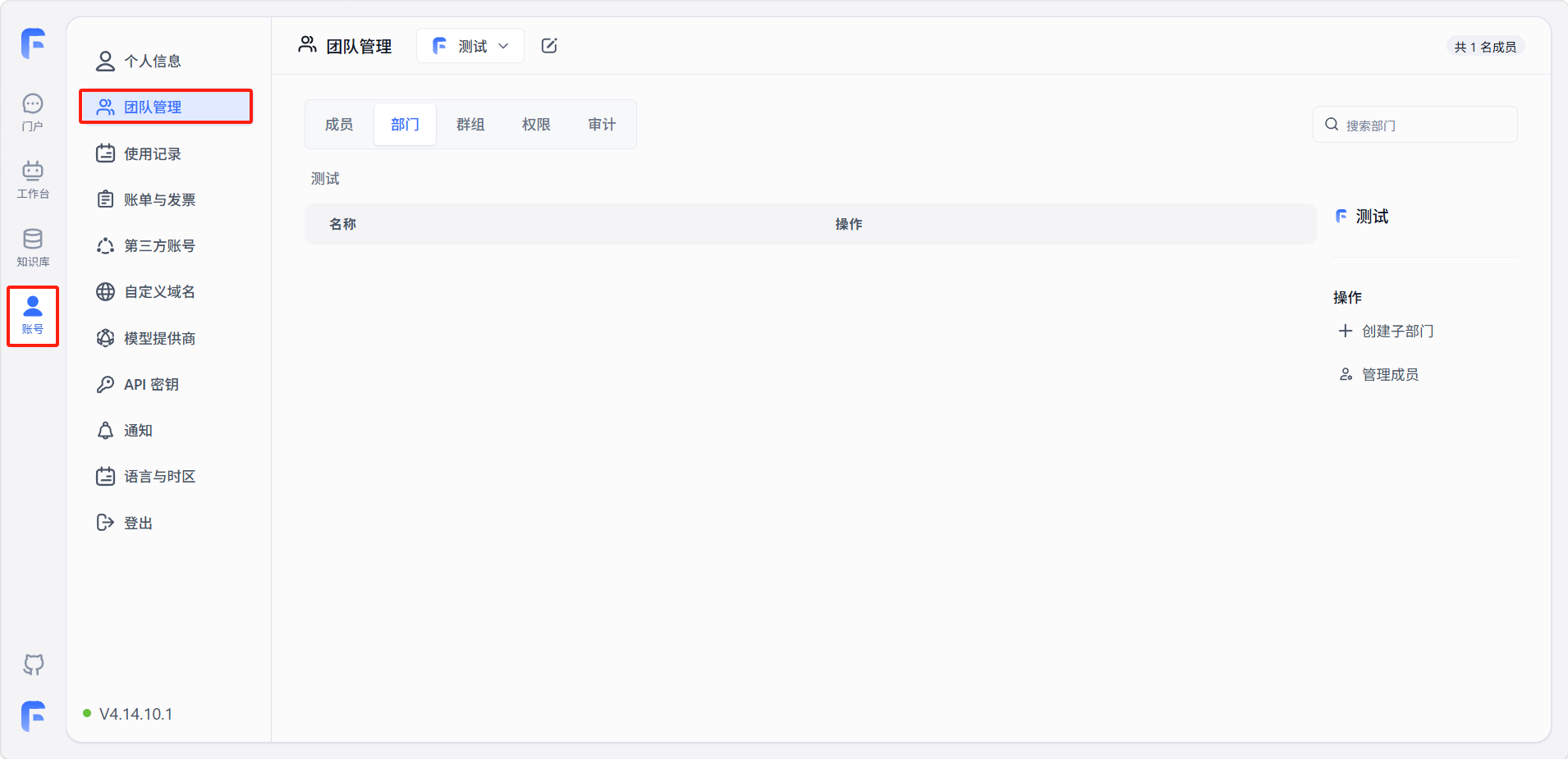
Task: Open the 权限 tab
Action: coord(536,125)
